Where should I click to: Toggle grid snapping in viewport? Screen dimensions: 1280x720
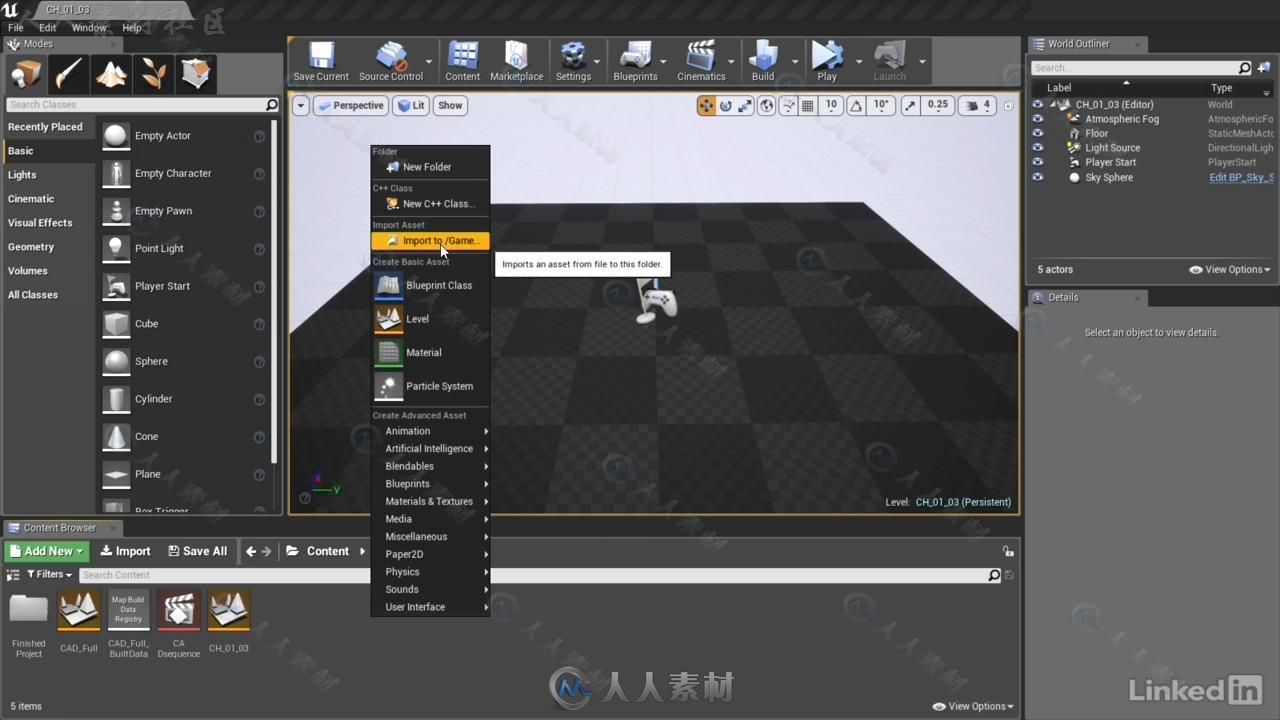click(808, 105)
